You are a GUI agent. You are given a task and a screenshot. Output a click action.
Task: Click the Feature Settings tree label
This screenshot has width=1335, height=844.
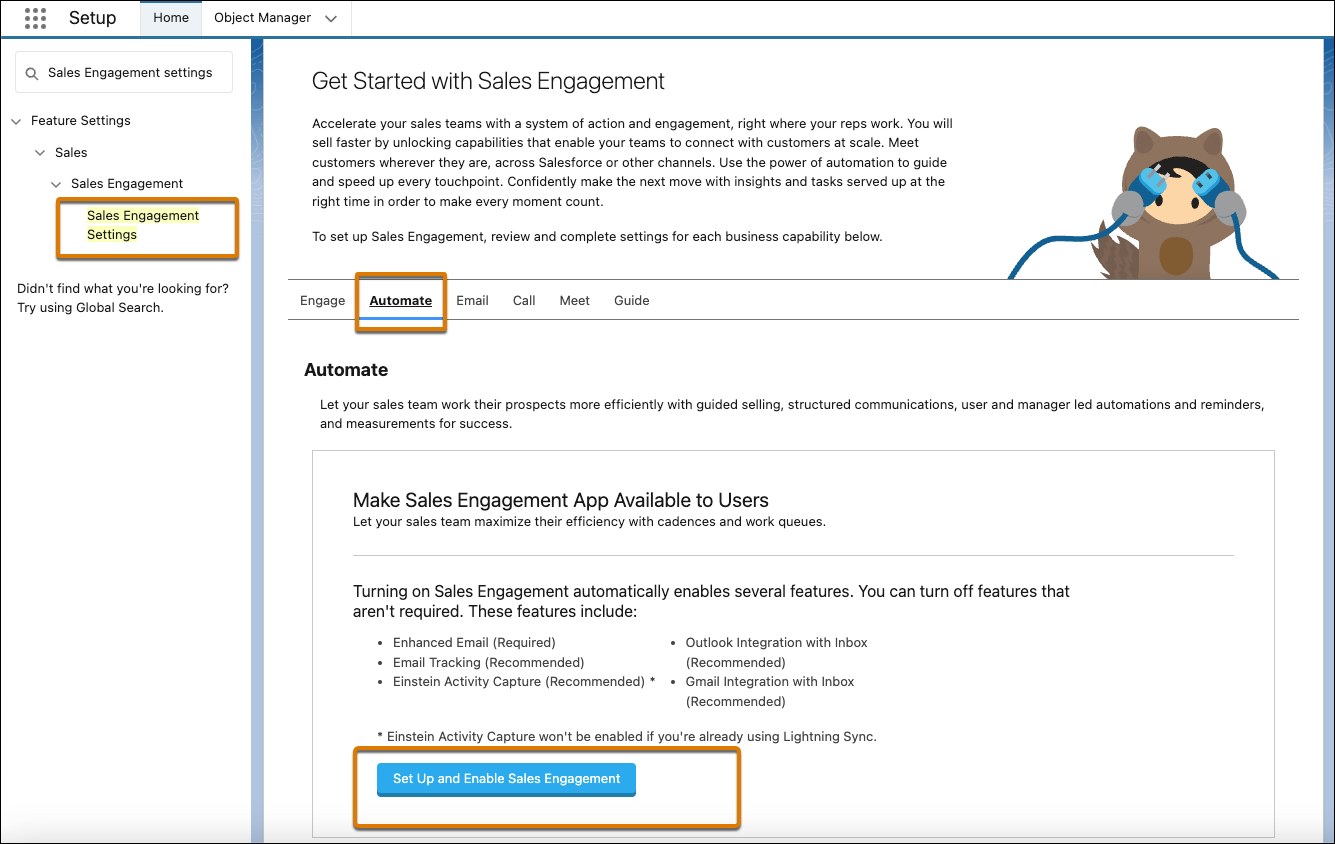pyautogui.click(x=81, y=121)
